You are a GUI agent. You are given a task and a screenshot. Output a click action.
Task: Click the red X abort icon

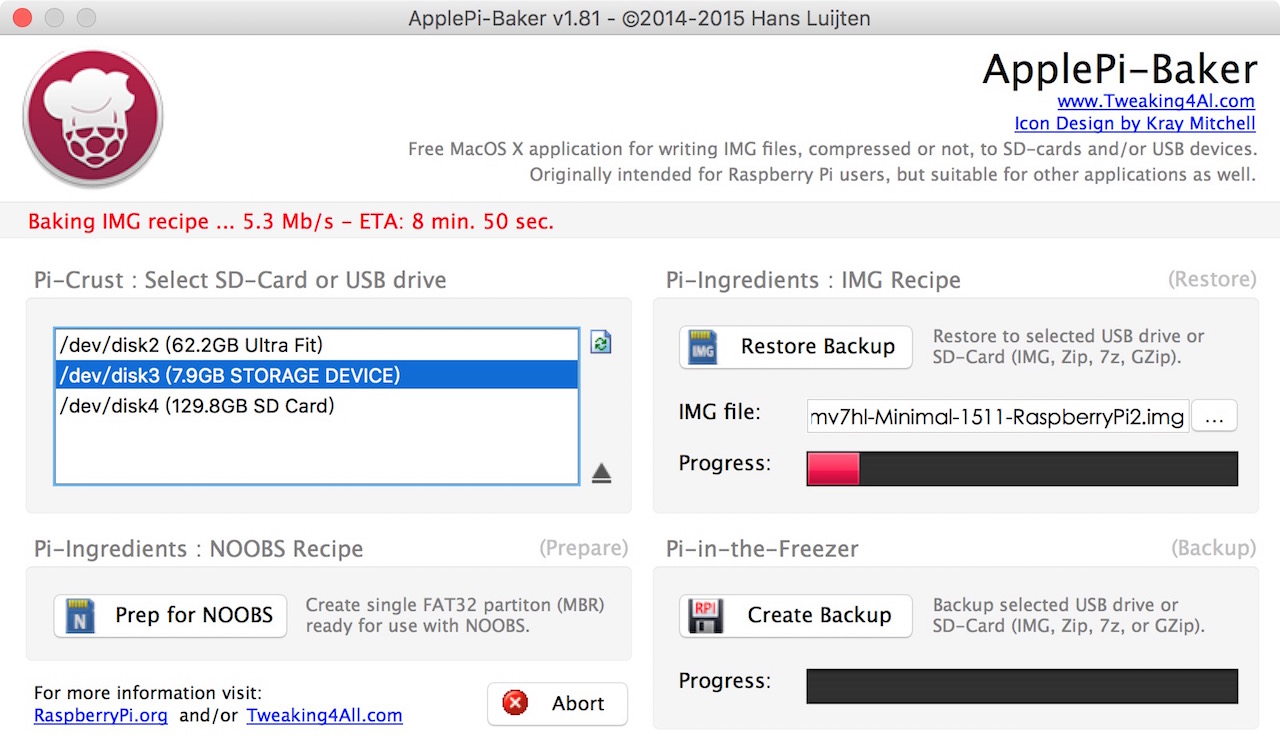pos(516,703)
